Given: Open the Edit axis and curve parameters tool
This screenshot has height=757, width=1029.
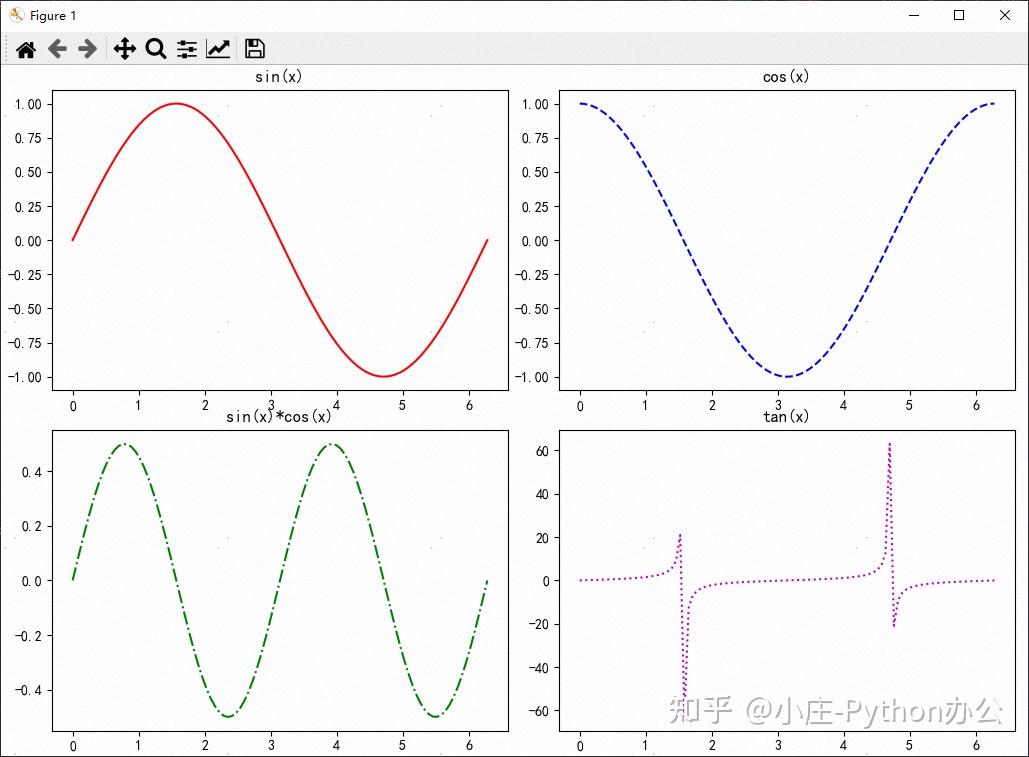Looking at the screenshot, I should click(x=218, y=49).
